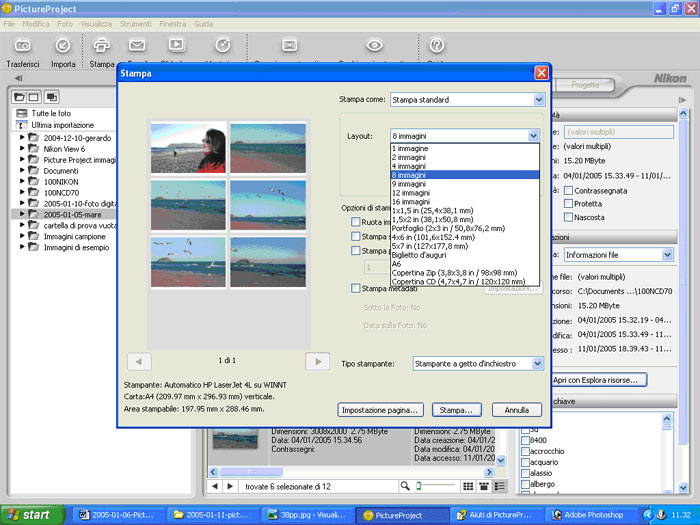Click the next-photo arrow in bottom status bar
The image size is (700, 525).
tap(230, 486)
